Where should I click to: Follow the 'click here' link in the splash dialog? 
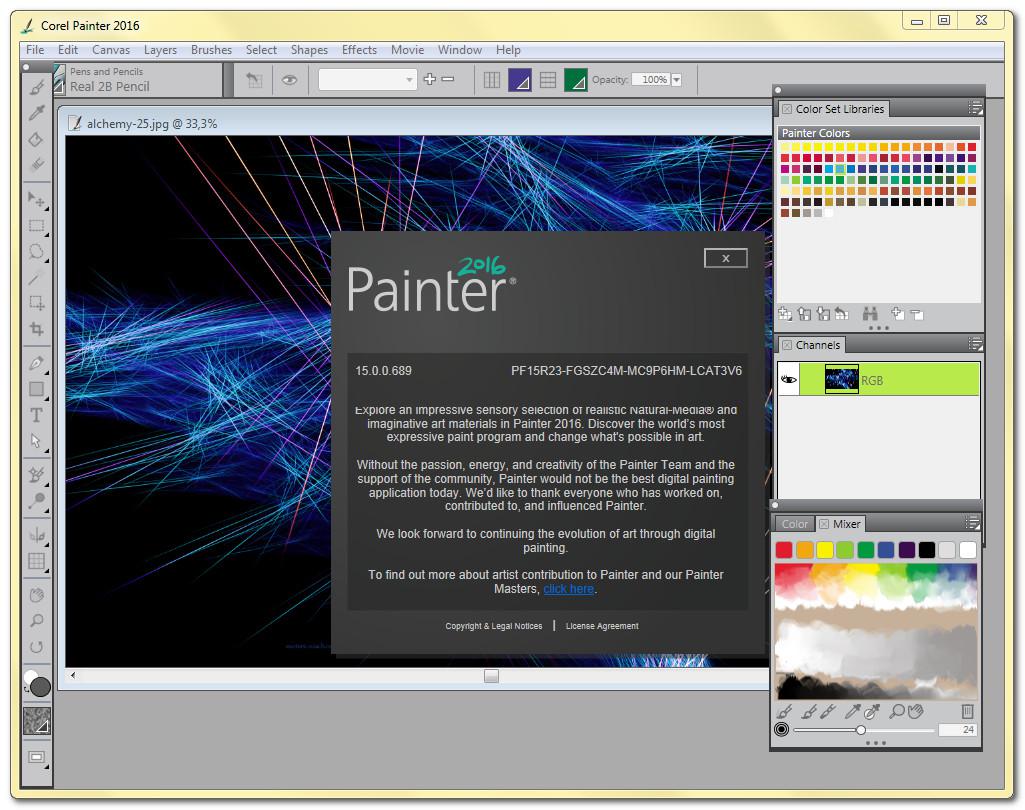[568, 589]
